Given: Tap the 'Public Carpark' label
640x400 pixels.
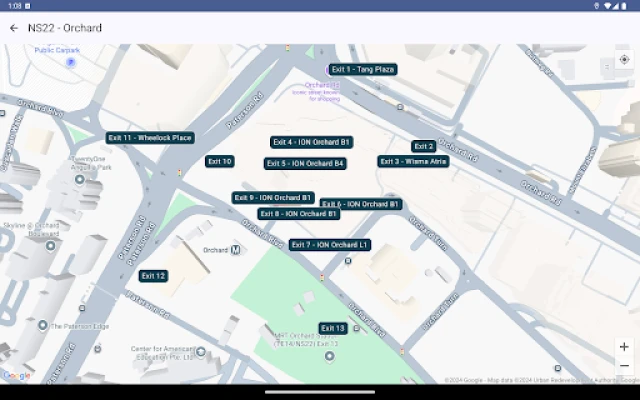Looking at the screenshot, I should [57, 50].
